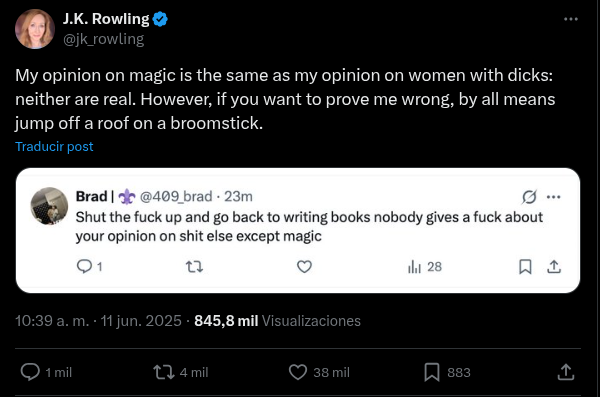600x397 pixels.
Task: Open more options menu on main tweet
Action: click(x=571, y=19)
